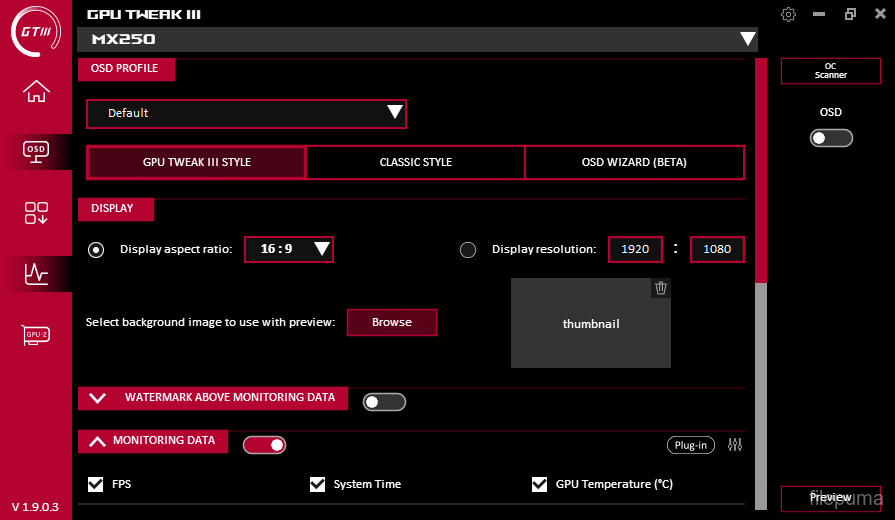
Task: Click the Browse button
Action: point(392,322)
